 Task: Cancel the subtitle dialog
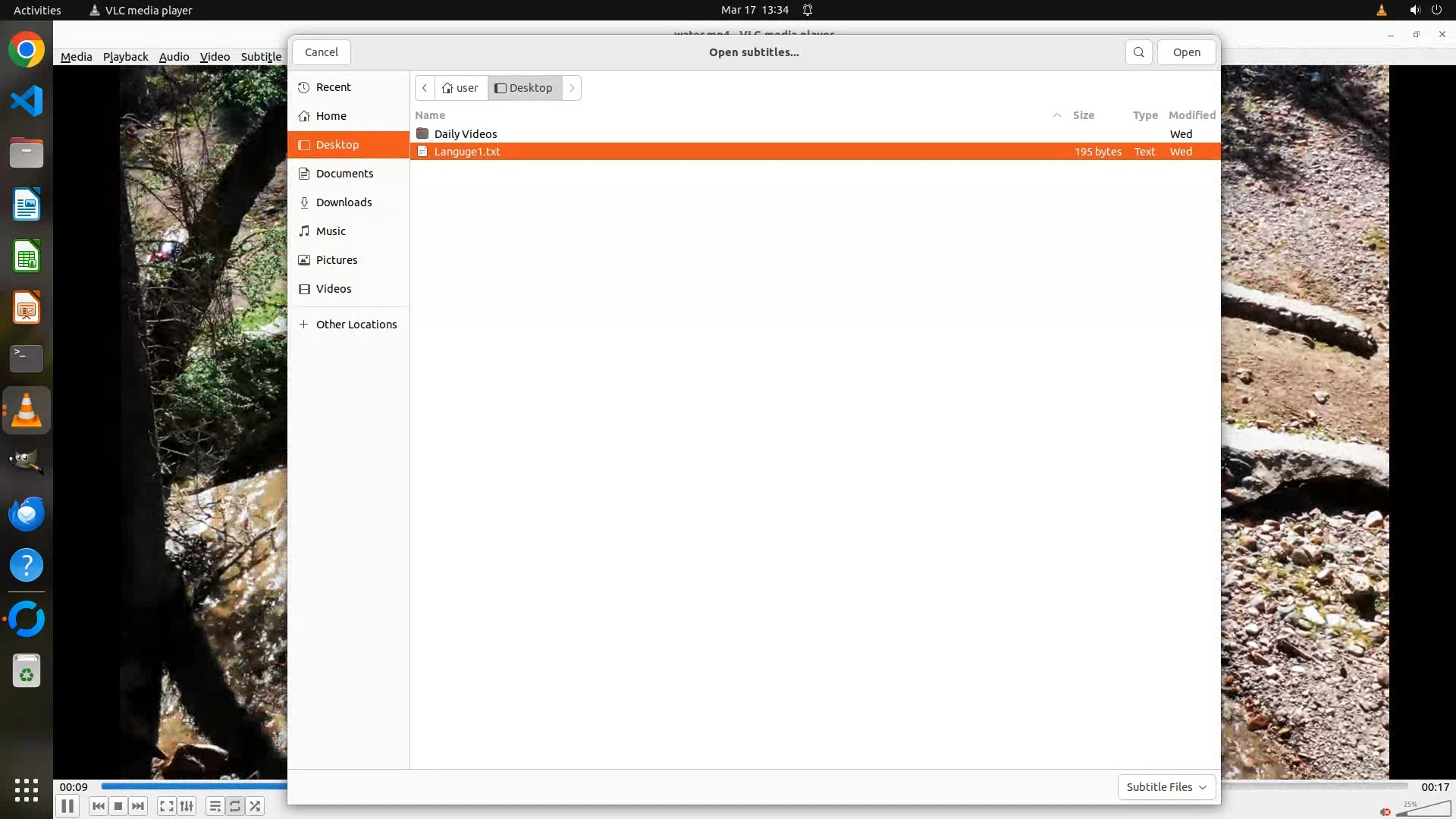pyautogui.click(x=321, y=52)
